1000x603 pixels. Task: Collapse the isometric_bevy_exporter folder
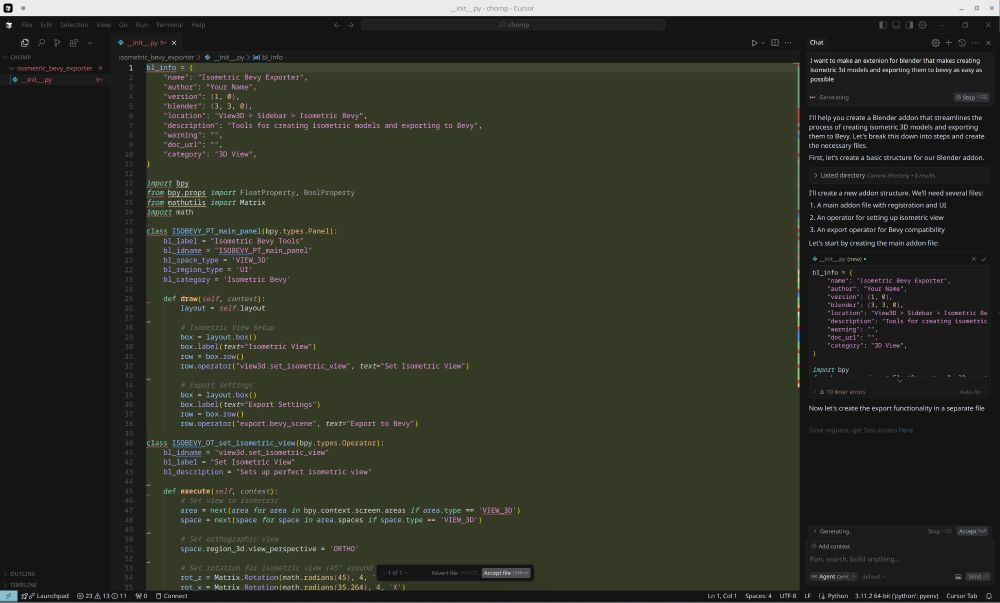pyautogui.click(x=54, y=68)
